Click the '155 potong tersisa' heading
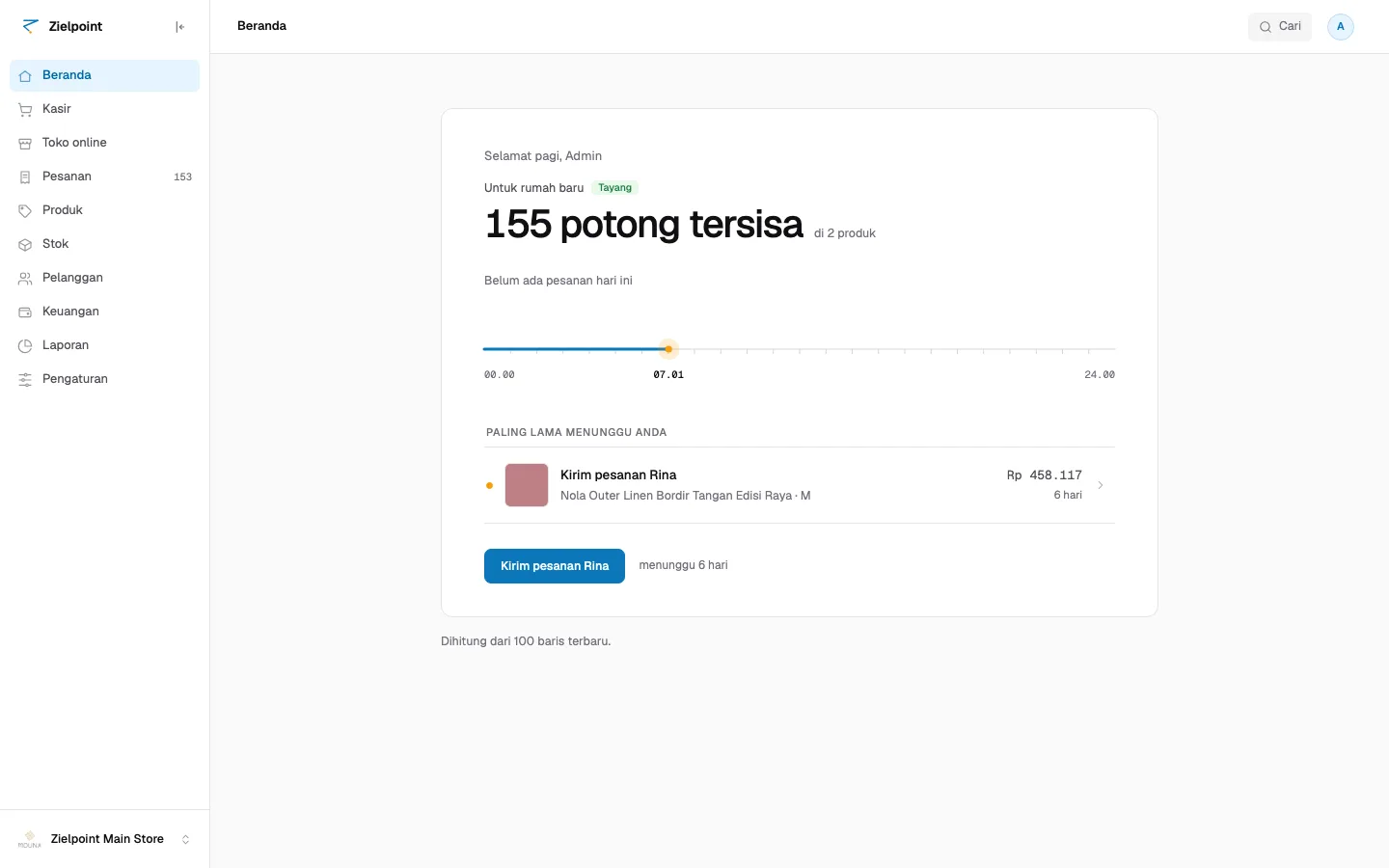Viewport: 1389px width, 868px height. pyautogui.click(x=644, y=224)
